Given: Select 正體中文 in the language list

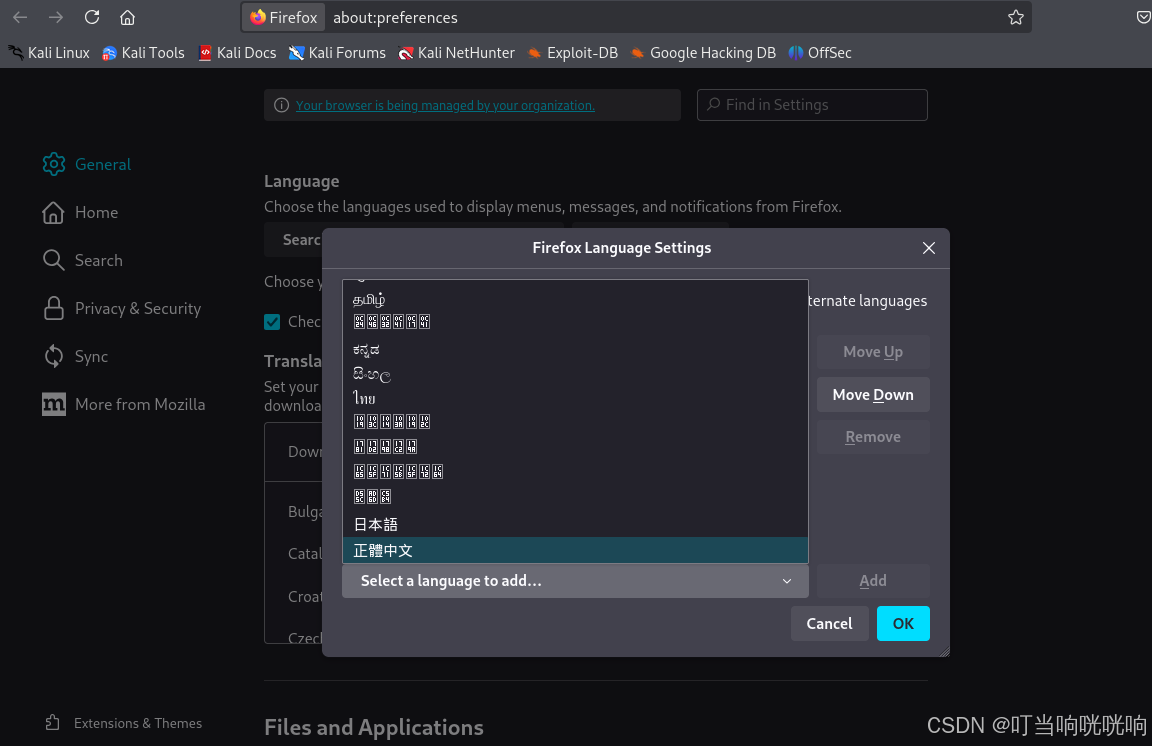Looking at the screenshot, I should (x=575, y=550).
